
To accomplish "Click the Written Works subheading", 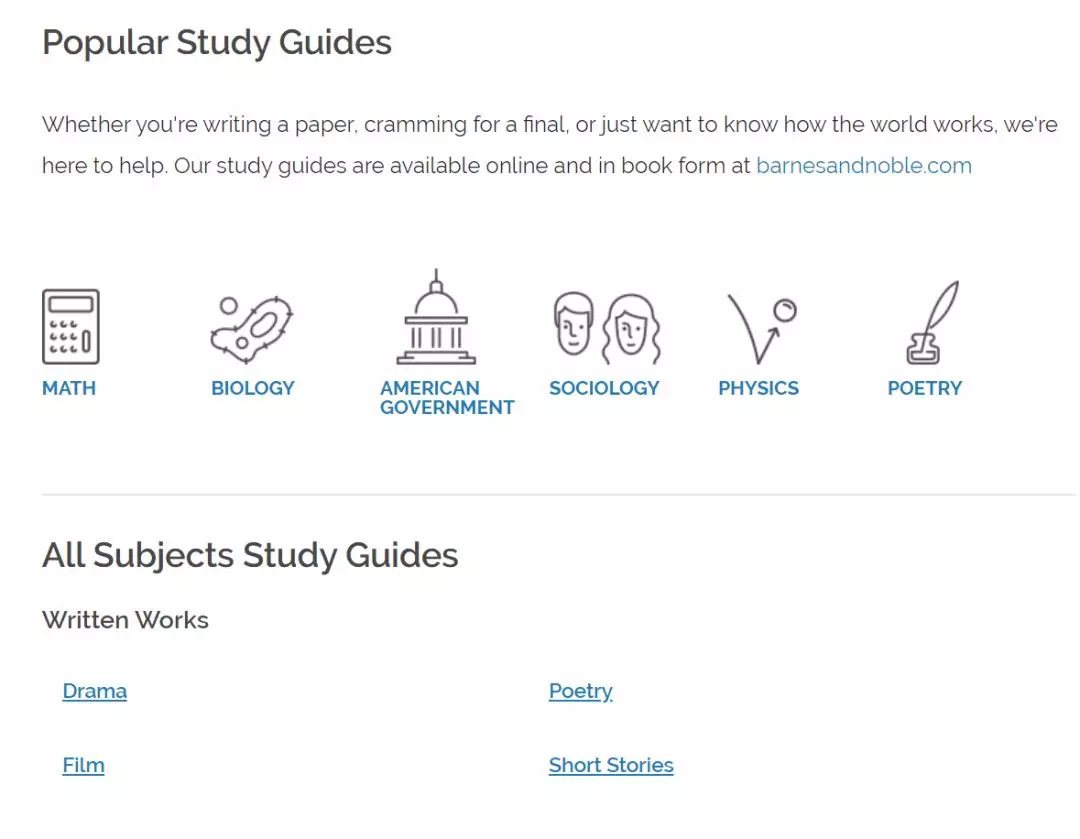I will [125, 620].
